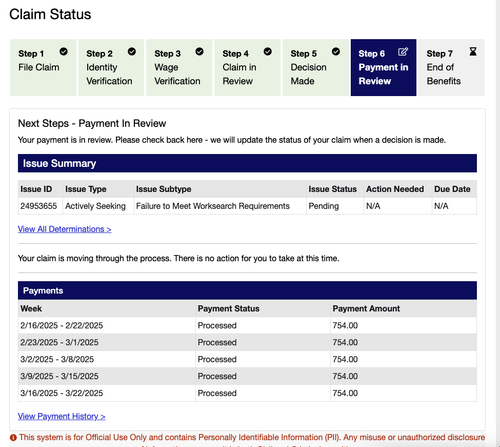This screenshot has width=500, height=447.
Task: Open the Step 7 End of Benefits tab
Action: 451,68
